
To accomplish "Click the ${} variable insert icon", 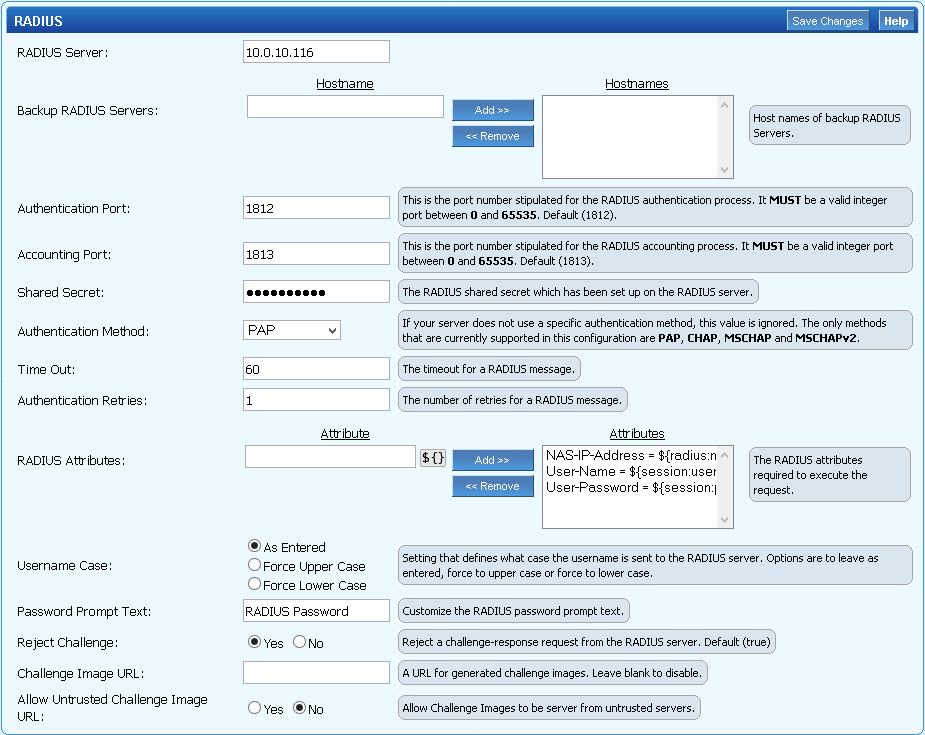I will [x=433, y=457].
